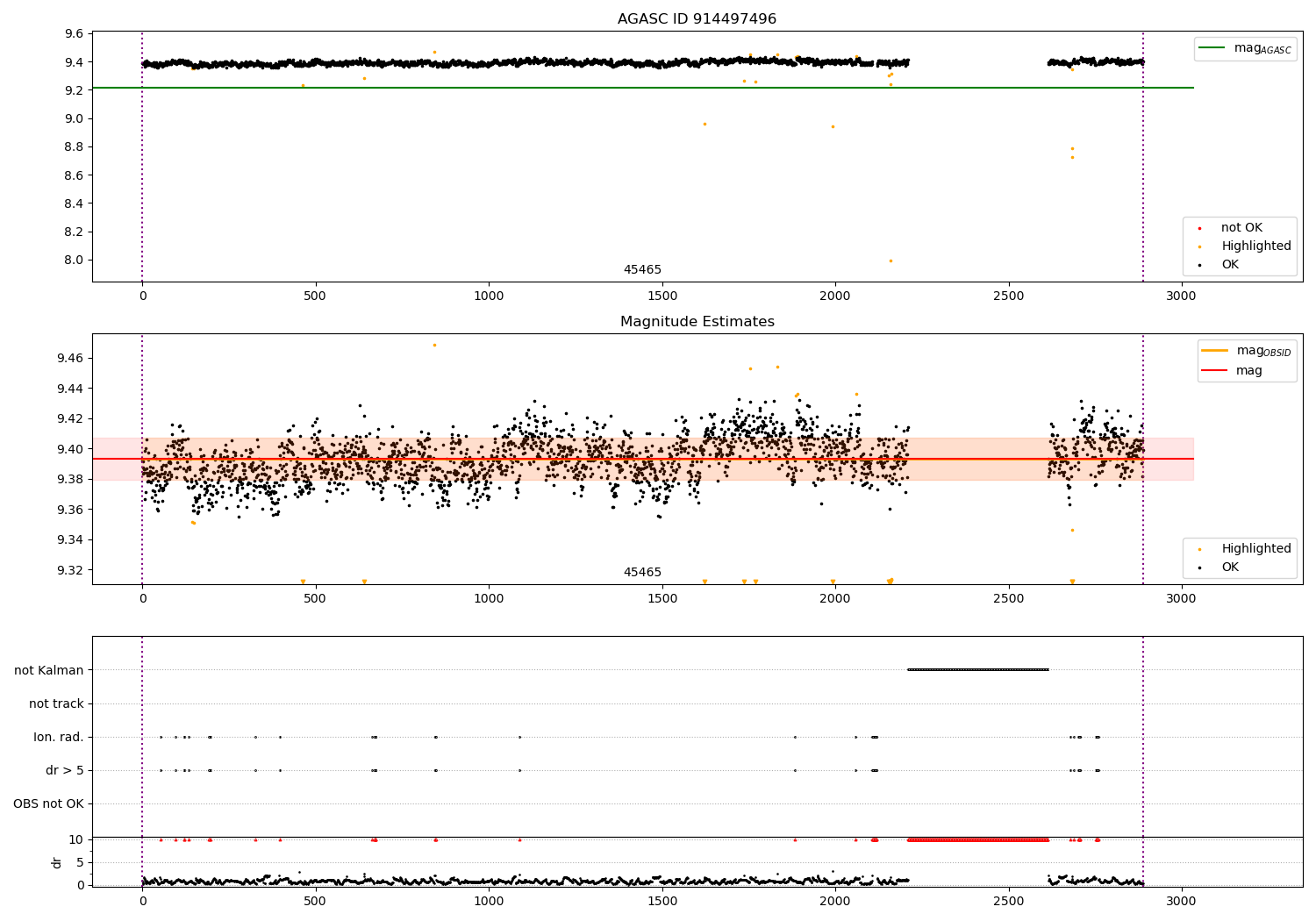Click the black "not Kalman" flagged interval bar

click(978, 670)
